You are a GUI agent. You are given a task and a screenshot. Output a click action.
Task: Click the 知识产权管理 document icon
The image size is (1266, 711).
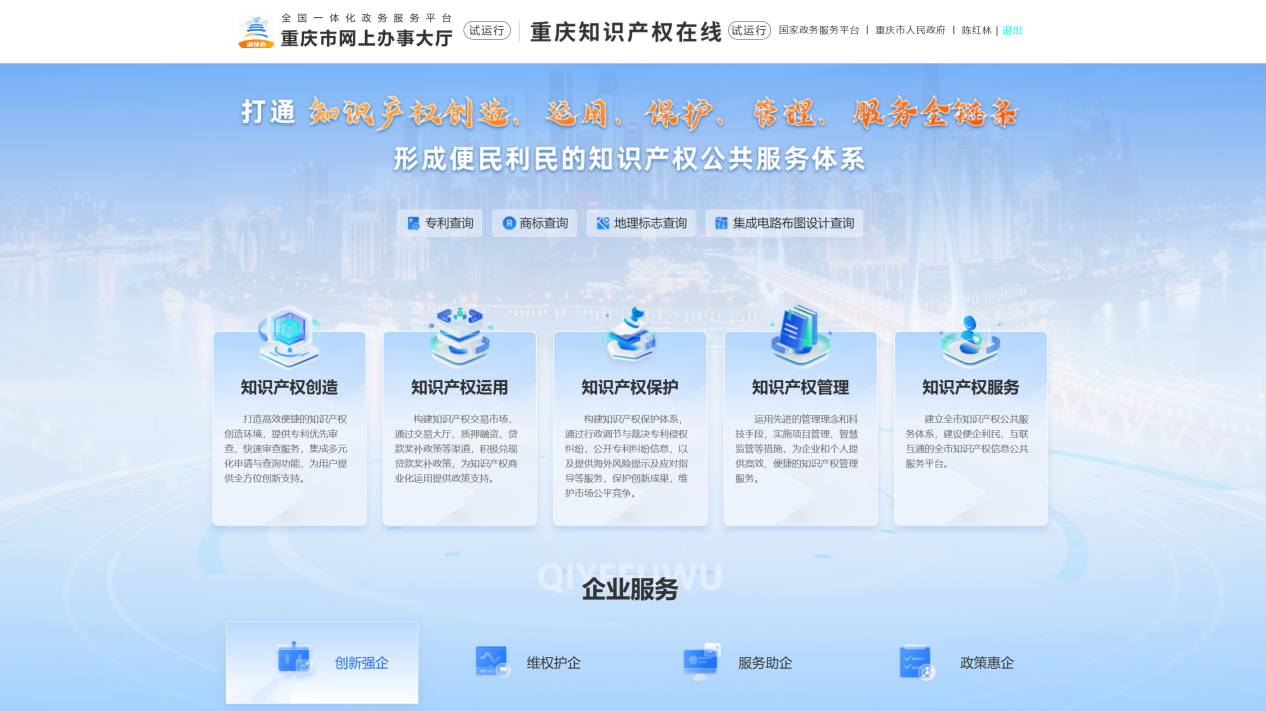tap(800, 336)
